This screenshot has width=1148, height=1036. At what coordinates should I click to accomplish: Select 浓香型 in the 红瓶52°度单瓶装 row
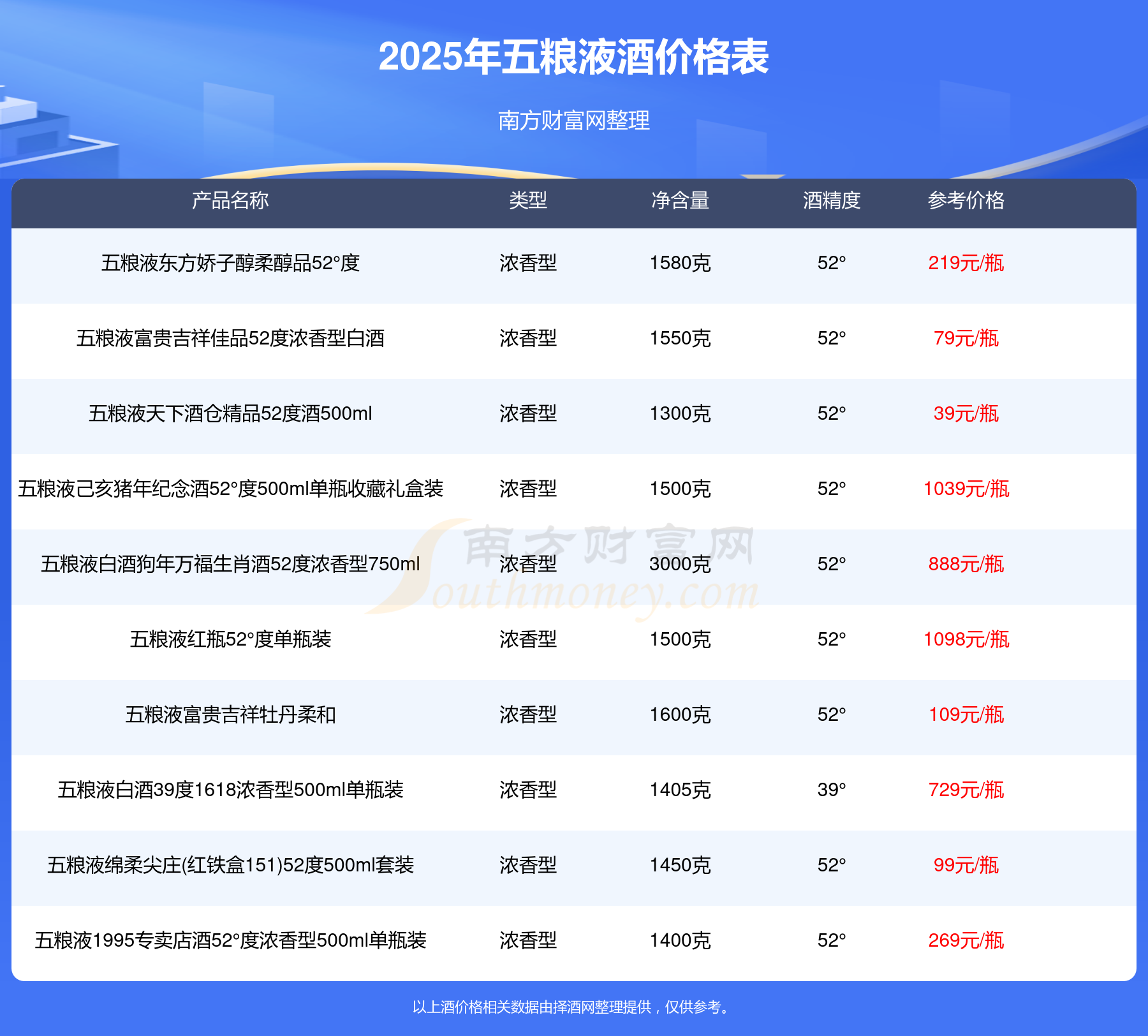[528, 639]
